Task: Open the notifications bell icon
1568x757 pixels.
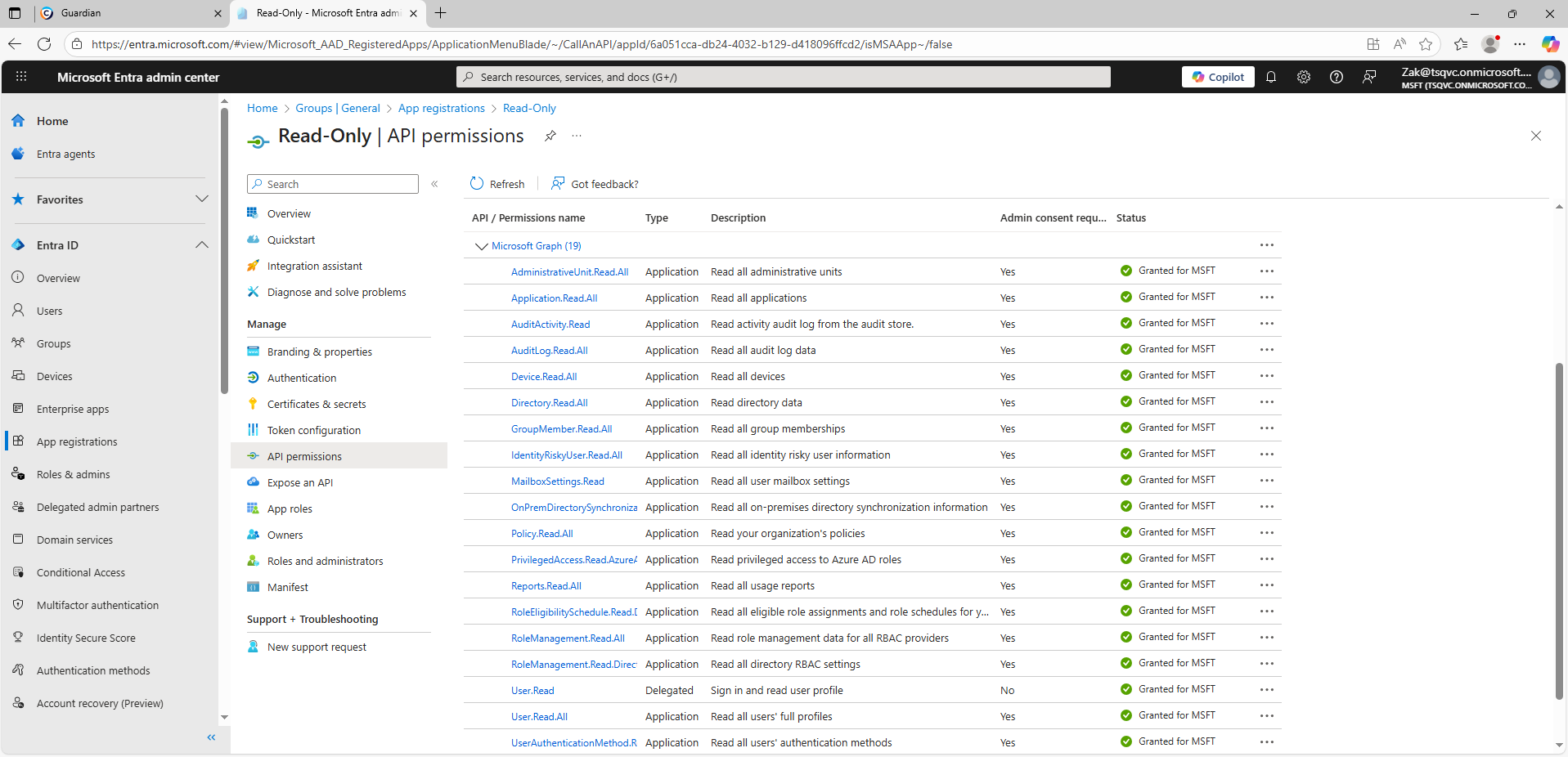Action: point(1271,77)
